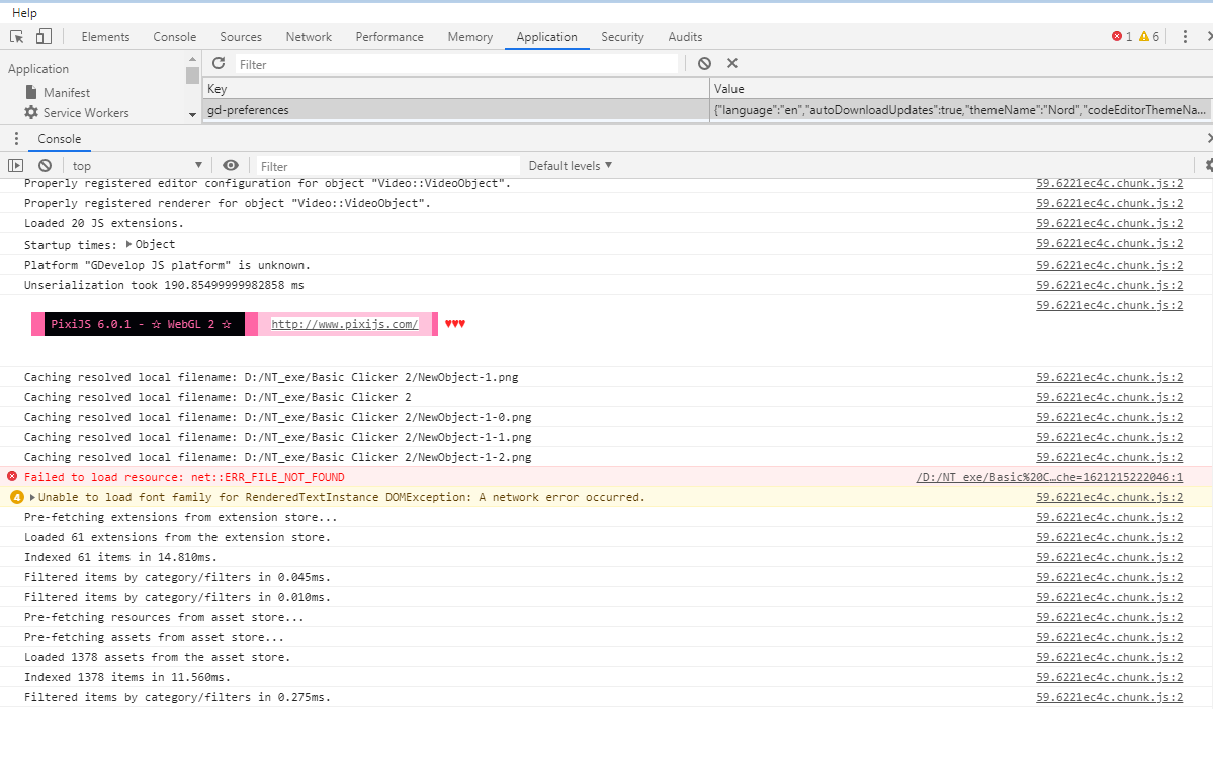Click Loaded 61 extensions message
Viewport: 1213px width, 772px height.
point(177,537)
